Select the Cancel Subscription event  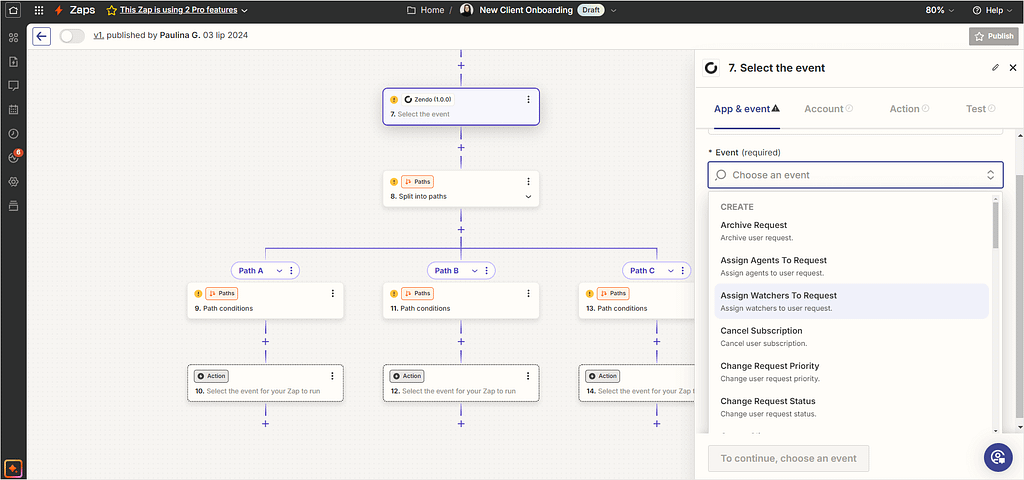tap(851, 336)
